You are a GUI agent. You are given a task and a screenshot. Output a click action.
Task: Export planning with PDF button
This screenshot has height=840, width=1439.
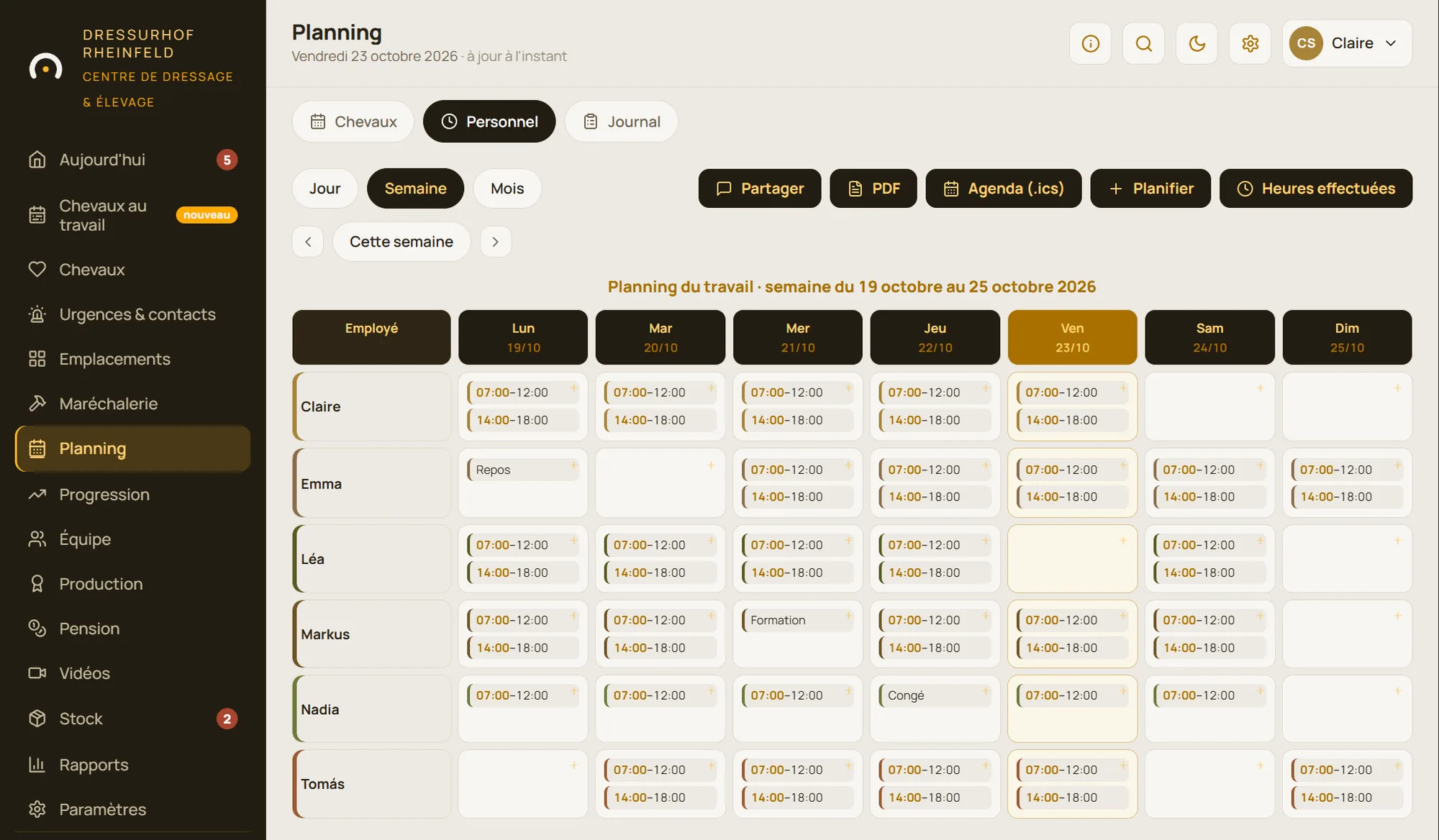(873, 188)
